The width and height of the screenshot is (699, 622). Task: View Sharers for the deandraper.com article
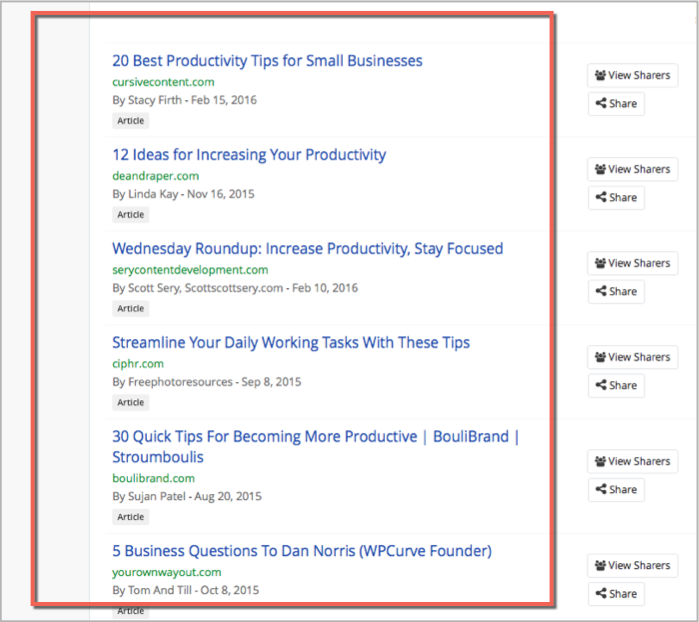[x=633, y=169]
